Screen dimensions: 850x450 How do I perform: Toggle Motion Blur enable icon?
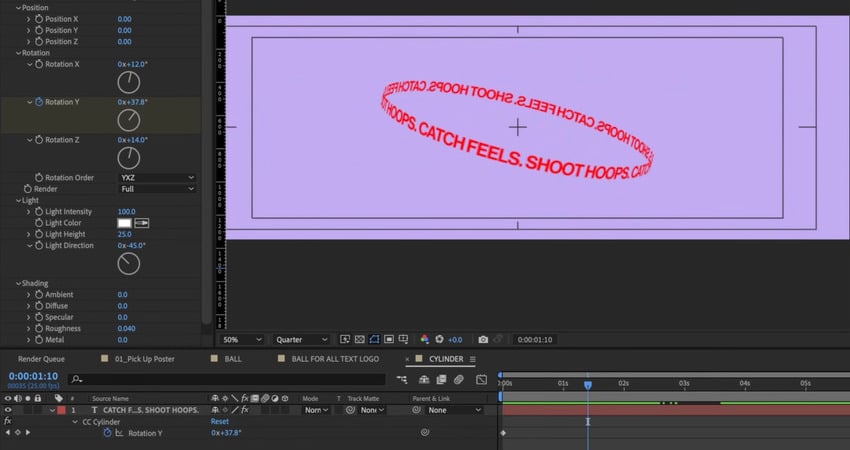(459, 380)
